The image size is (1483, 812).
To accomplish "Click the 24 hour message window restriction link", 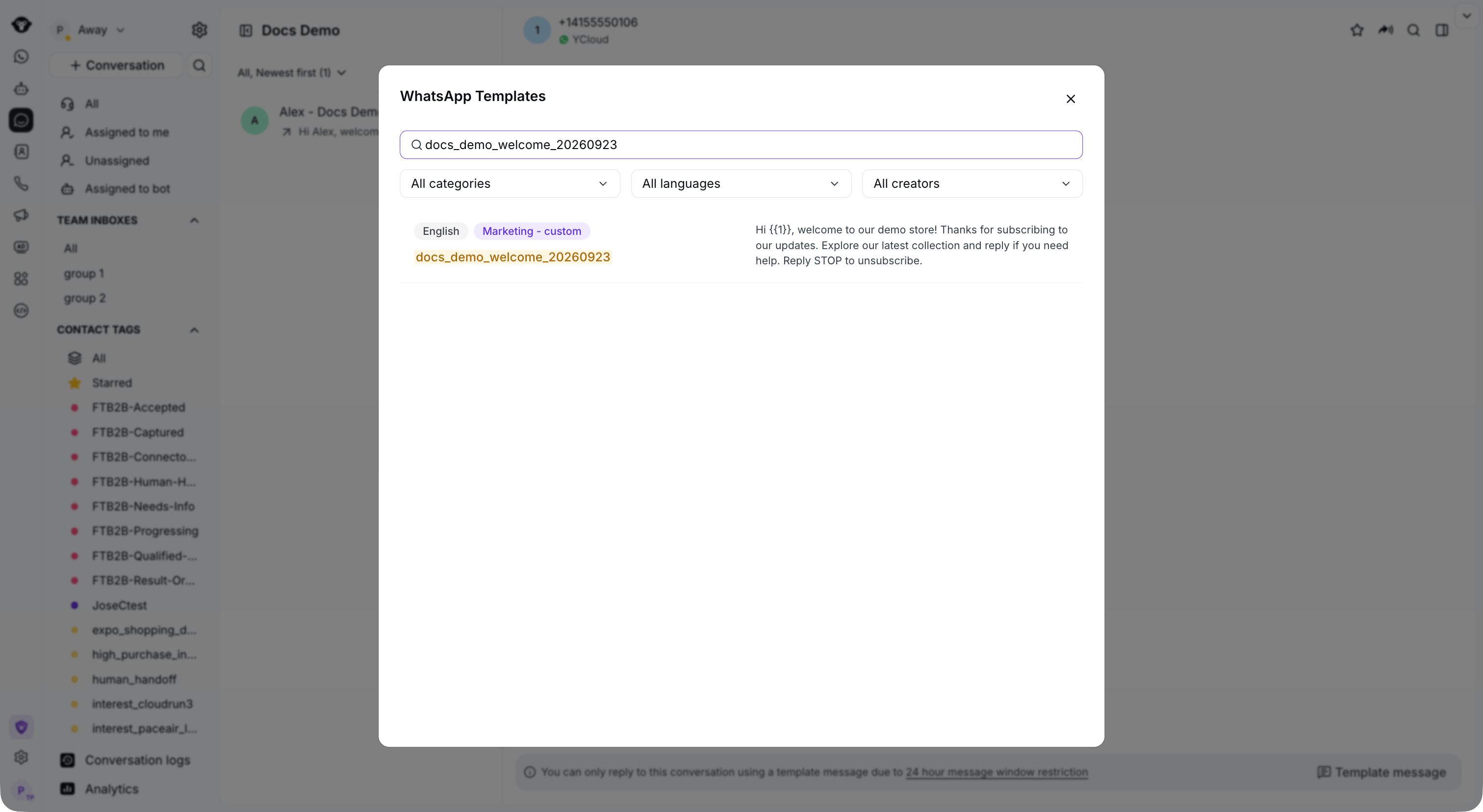I will pos(997,772).
